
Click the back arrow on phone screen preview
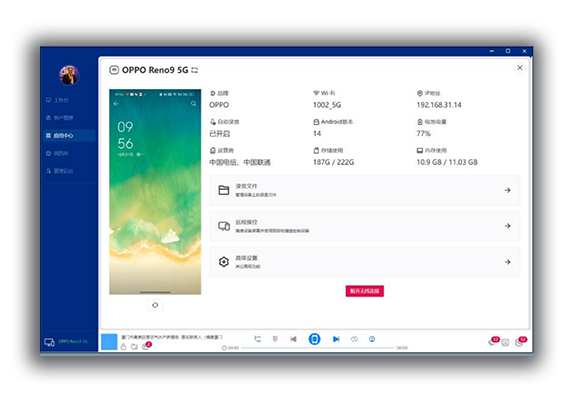tap(116, 104)
